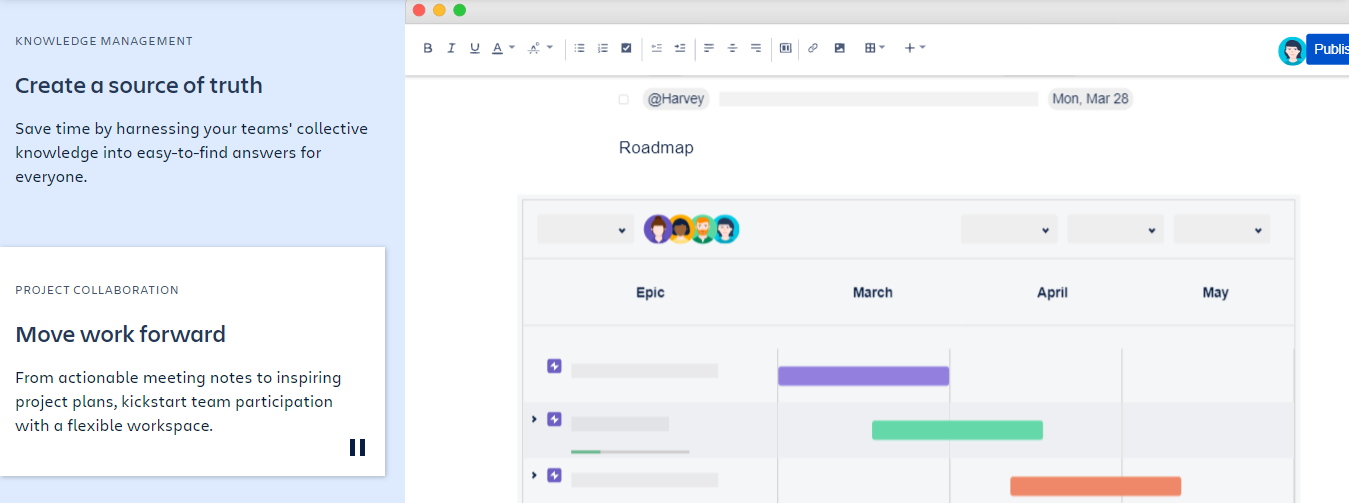This screenshot has height=503, width=1349.
Task: Open the table dropdown arrow
Action: 882,47
